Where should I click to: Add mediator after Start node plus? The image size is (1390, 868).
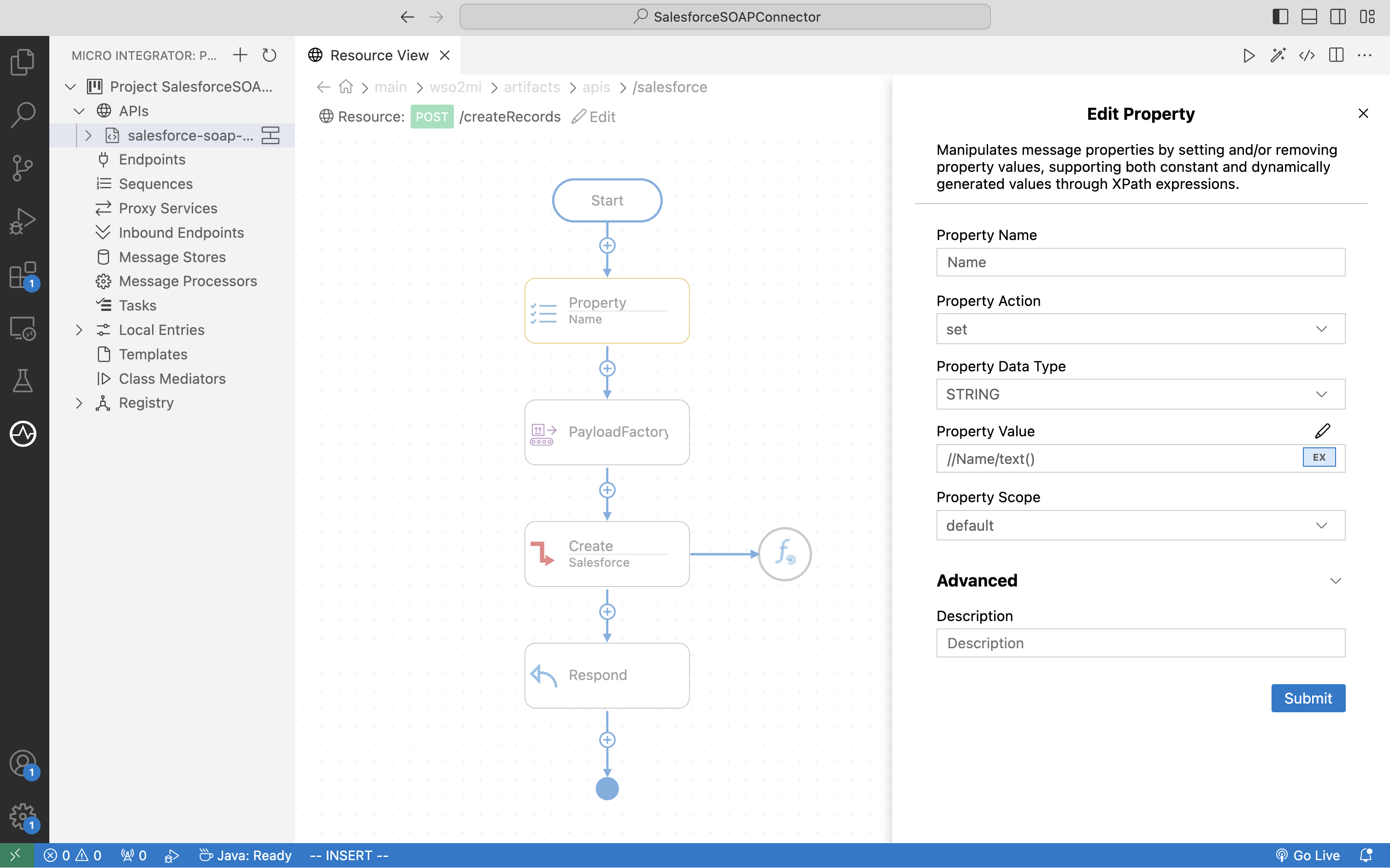(607, 246)
